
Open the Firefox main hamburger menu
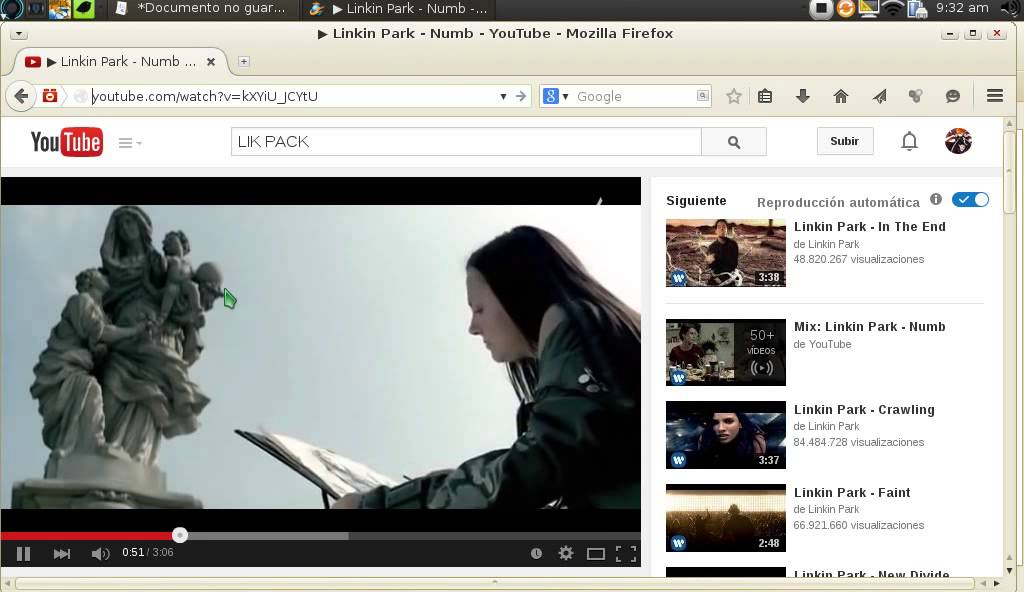tap(995, 96)
